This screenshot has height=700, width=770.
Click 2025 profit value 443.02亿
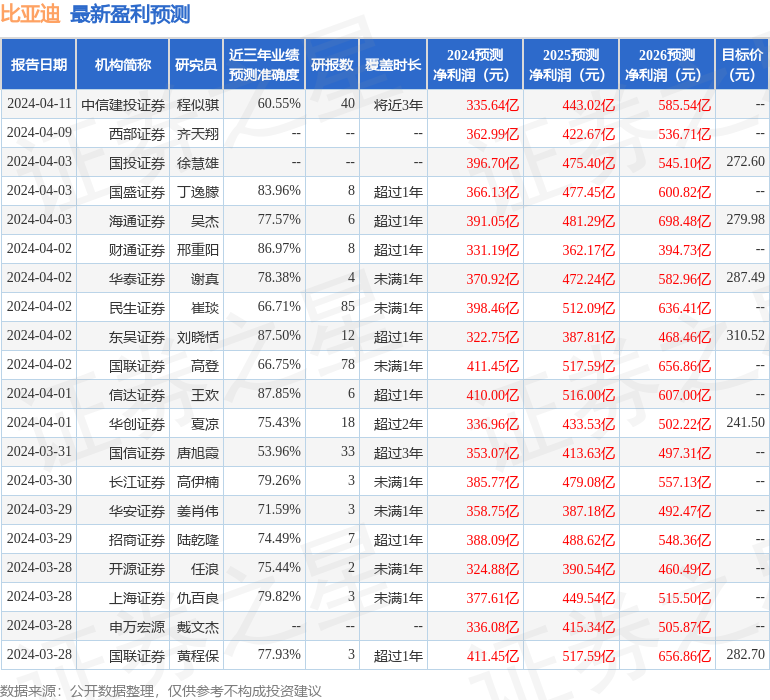coord(588,105)
